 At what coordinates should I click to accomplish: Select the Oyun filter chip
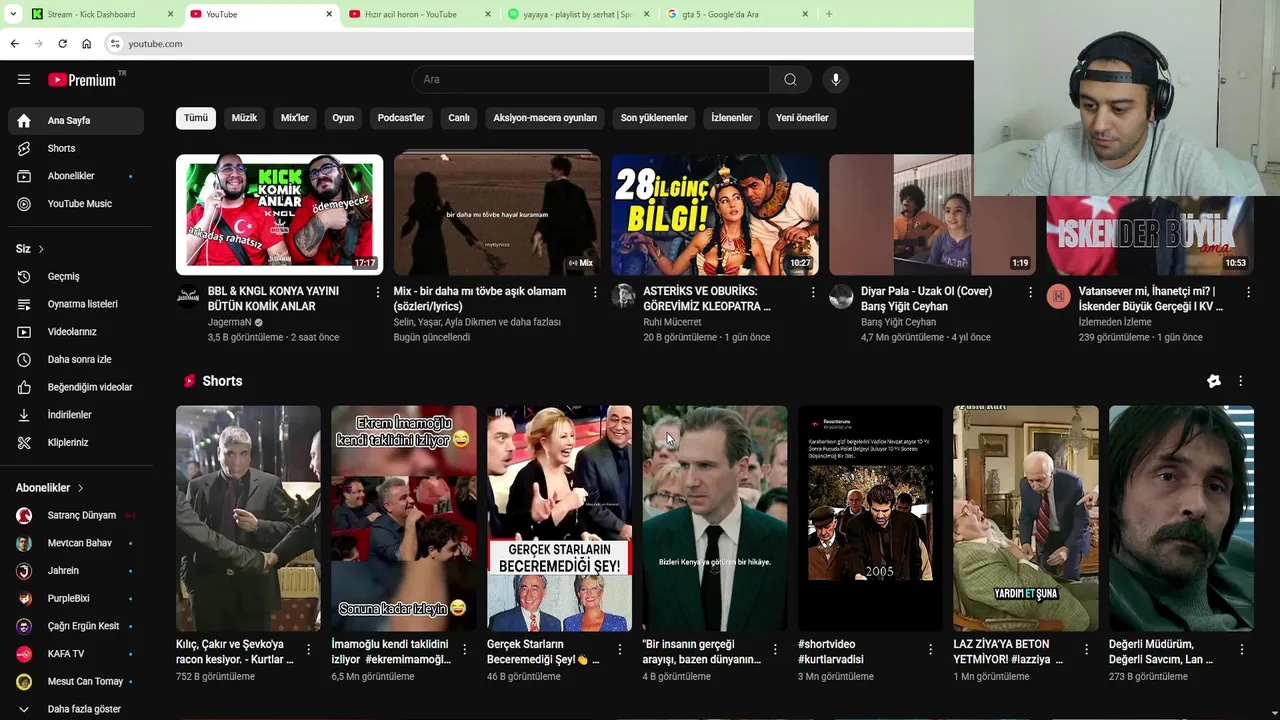[x=343, y=118]
